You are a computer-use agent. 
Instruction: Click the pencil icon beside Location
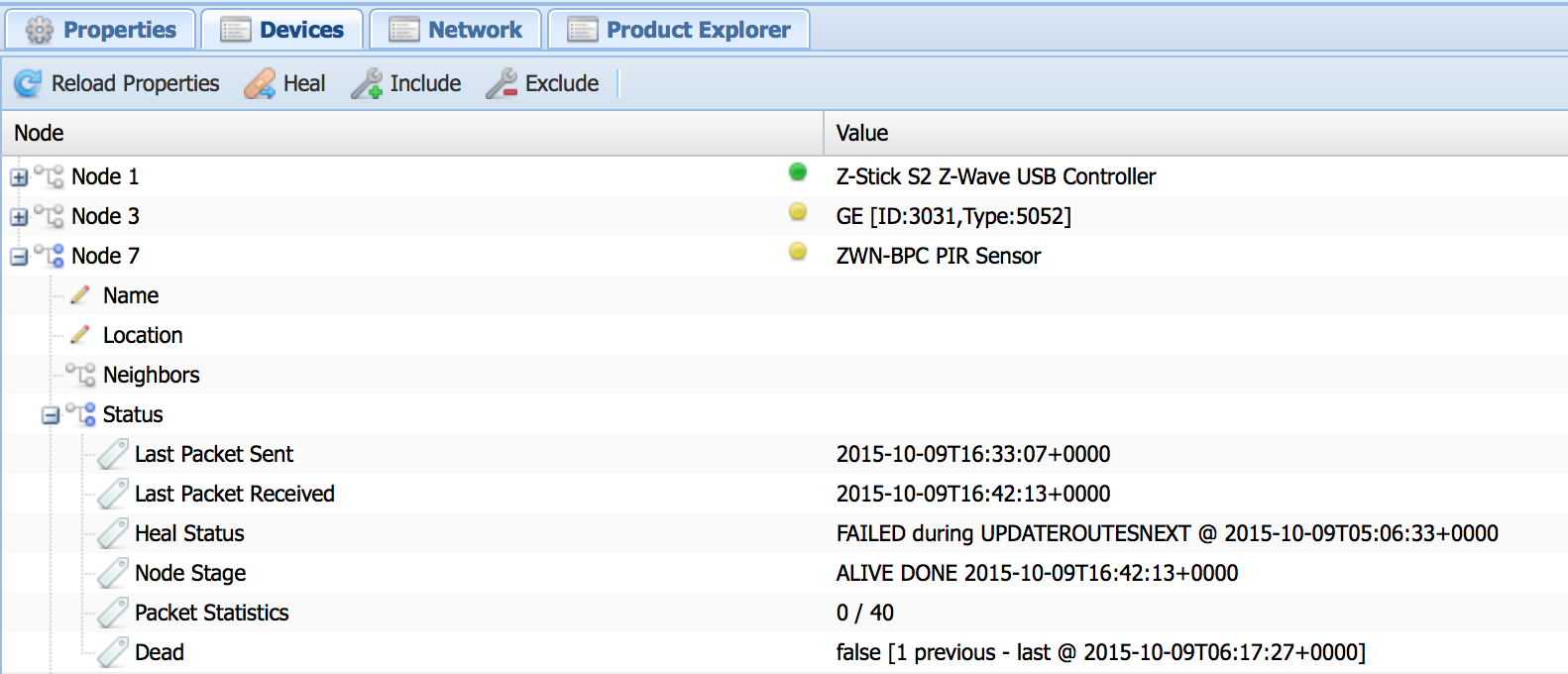(x=80, y=335)
